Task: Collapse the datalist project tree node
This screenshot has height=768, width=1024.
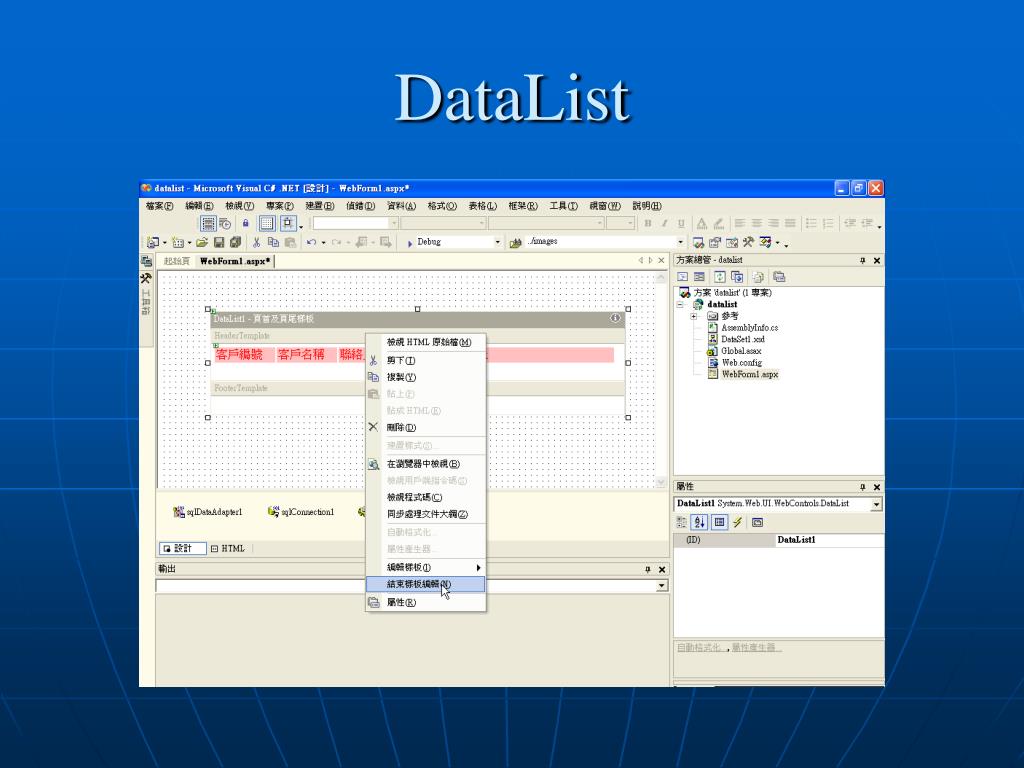Action: 680,304
